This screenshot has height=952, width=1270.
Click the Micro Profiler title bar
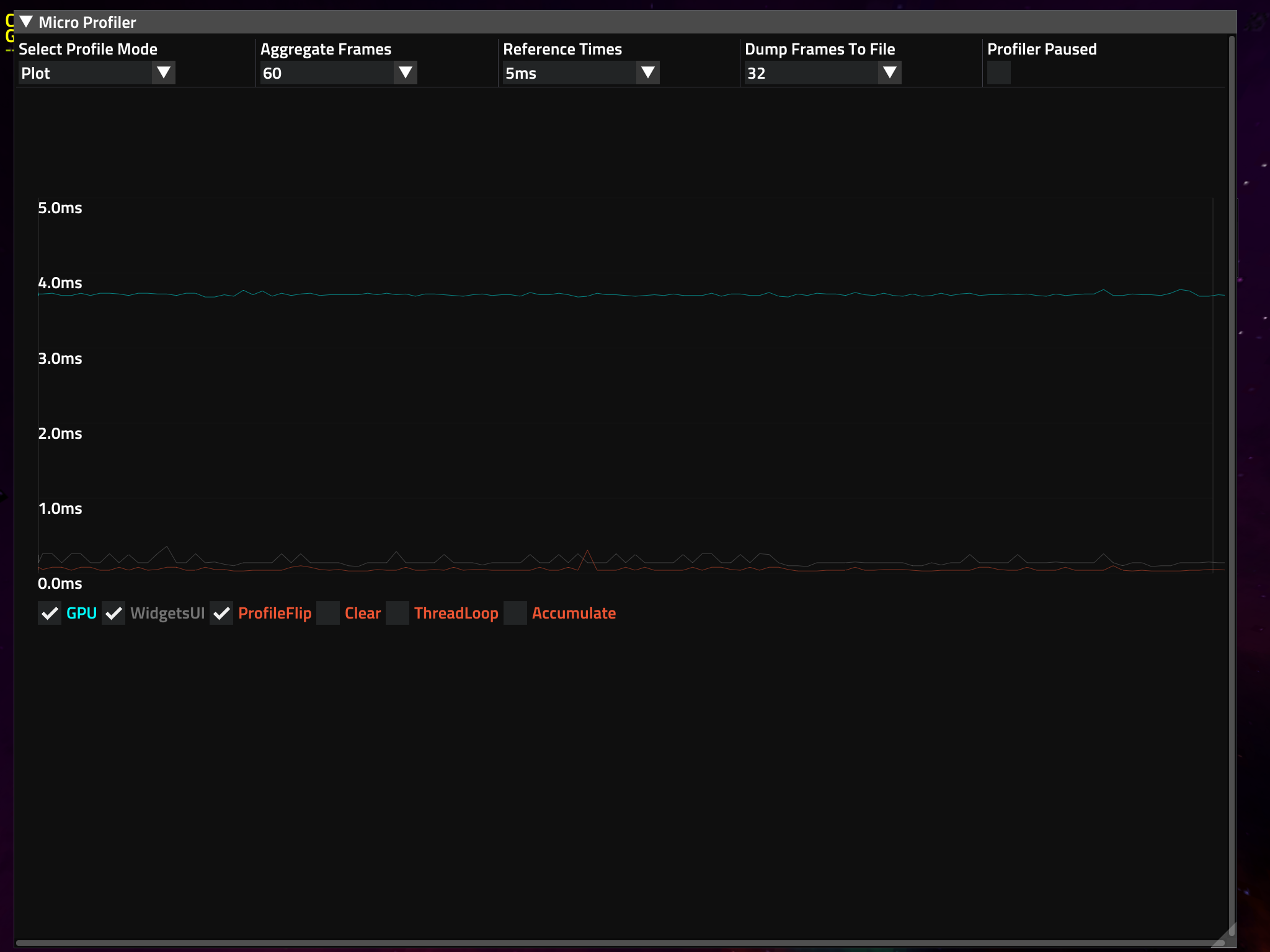coord(620,22)
